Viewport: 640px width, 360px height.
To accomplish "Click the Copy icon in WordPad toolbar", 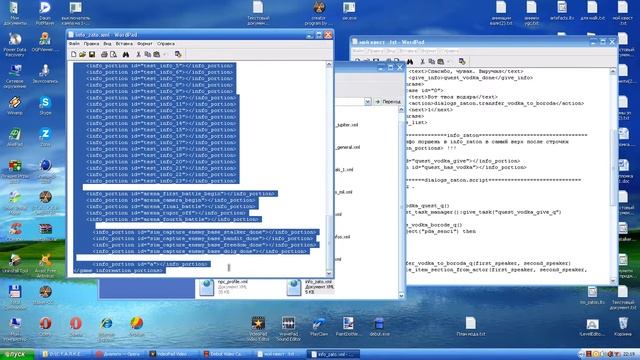I will coord(147,54).
